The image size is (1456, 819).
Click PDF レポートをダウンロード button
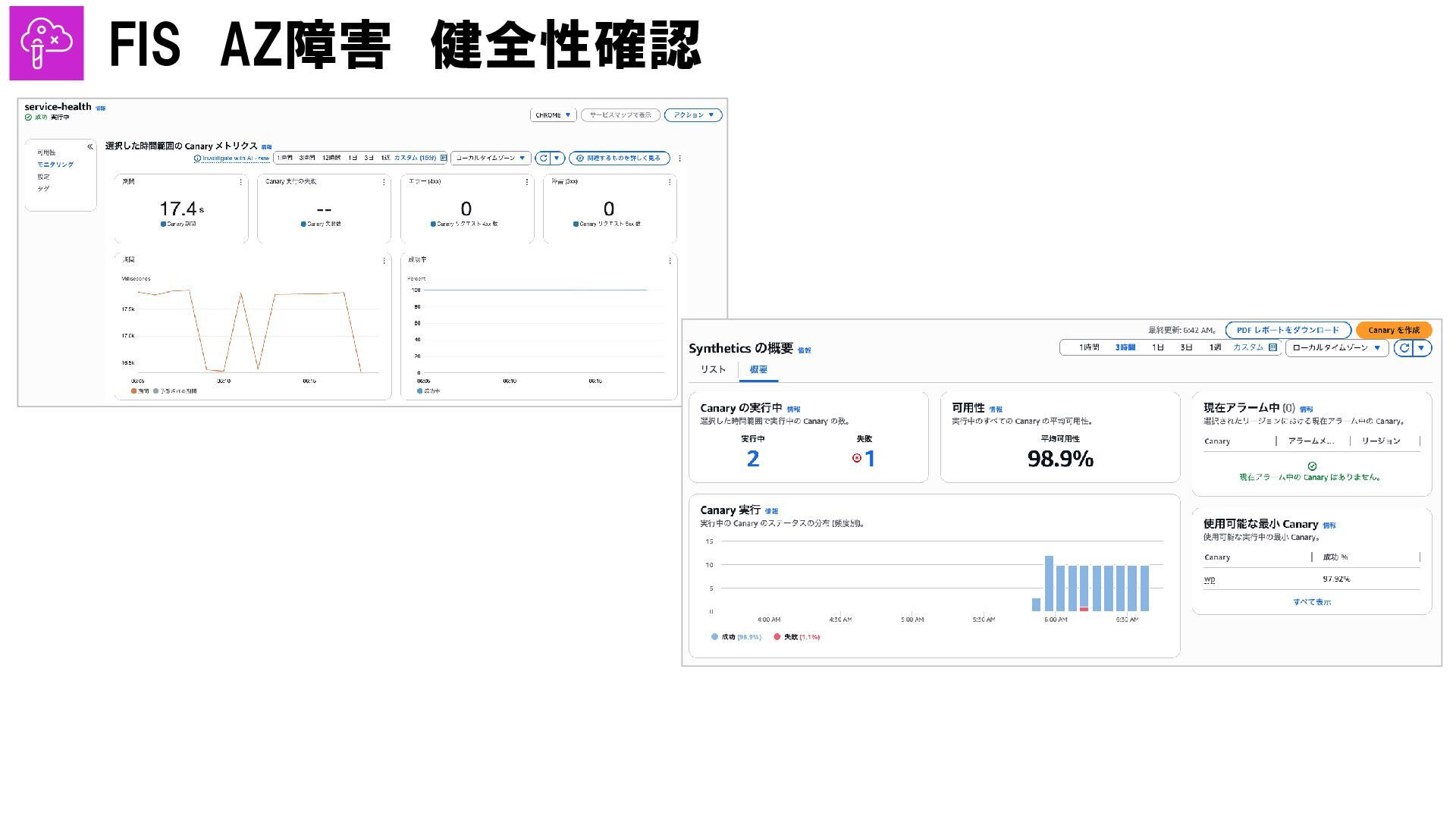[1288, 330]
